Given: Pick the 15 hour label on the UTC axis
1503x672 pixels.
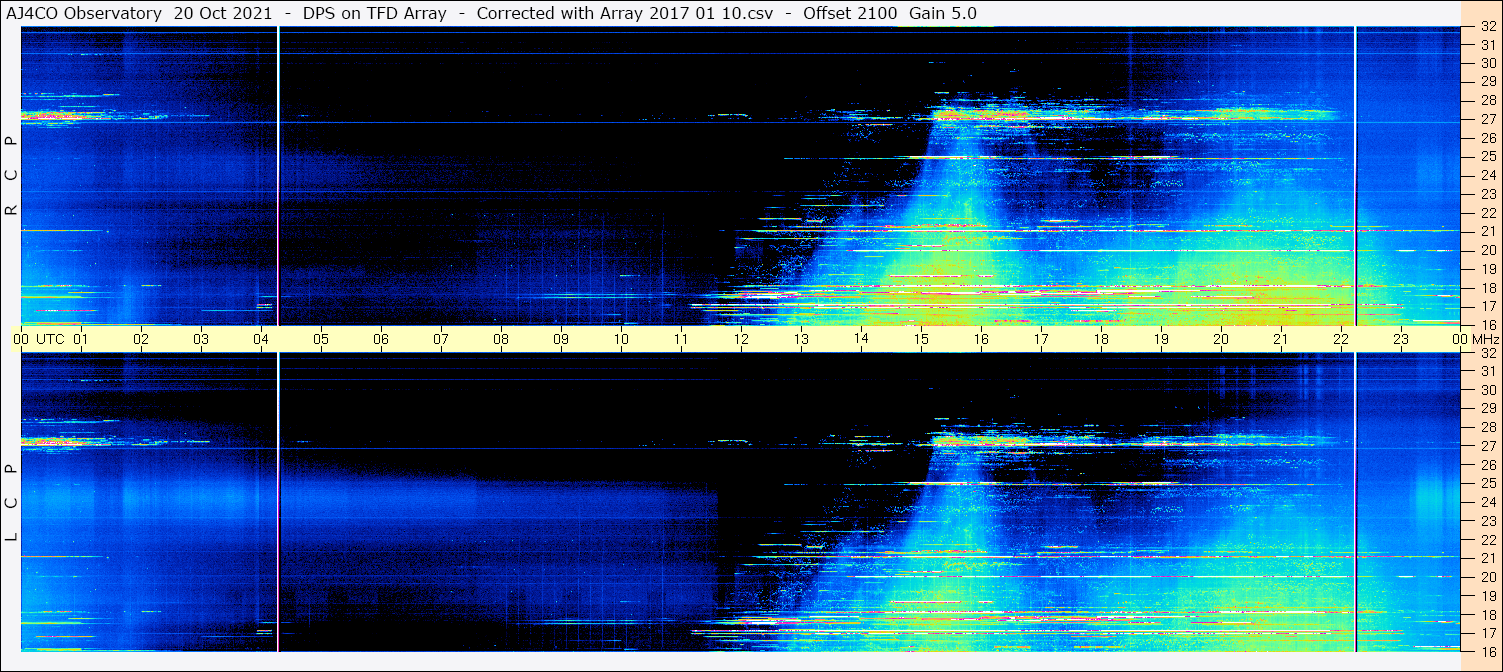Looking at the screenshot, I should click(x=921, y=339).
